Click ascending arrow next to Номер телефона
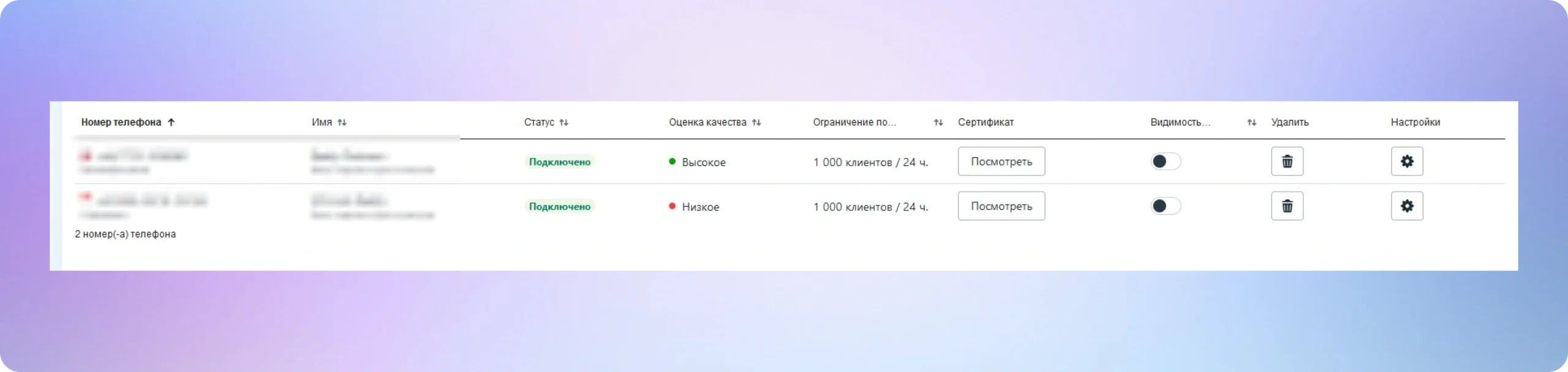1568x372 pixels. coord(171,122)
